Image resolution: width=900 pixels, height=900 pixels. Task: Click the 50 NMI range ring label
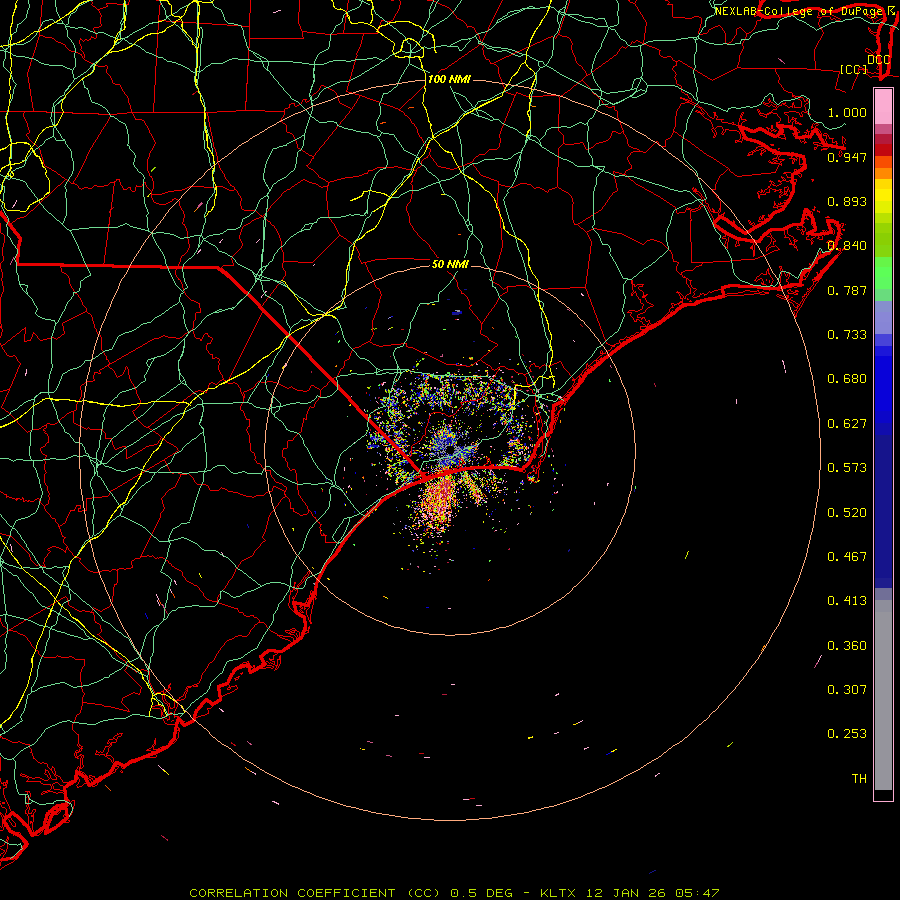[450, 264]
